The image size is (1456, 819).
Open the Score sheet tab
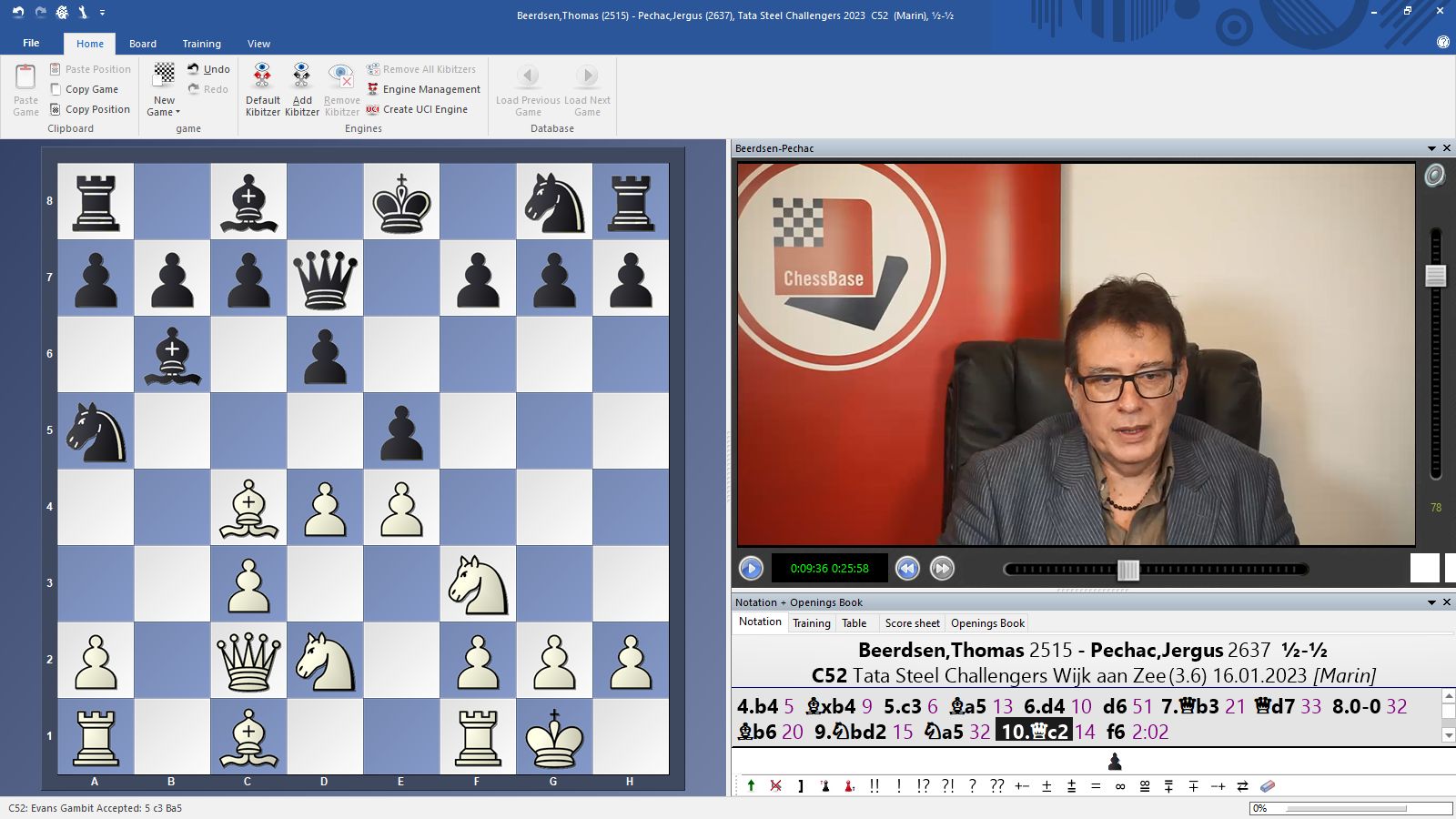(x=912, y=623)
